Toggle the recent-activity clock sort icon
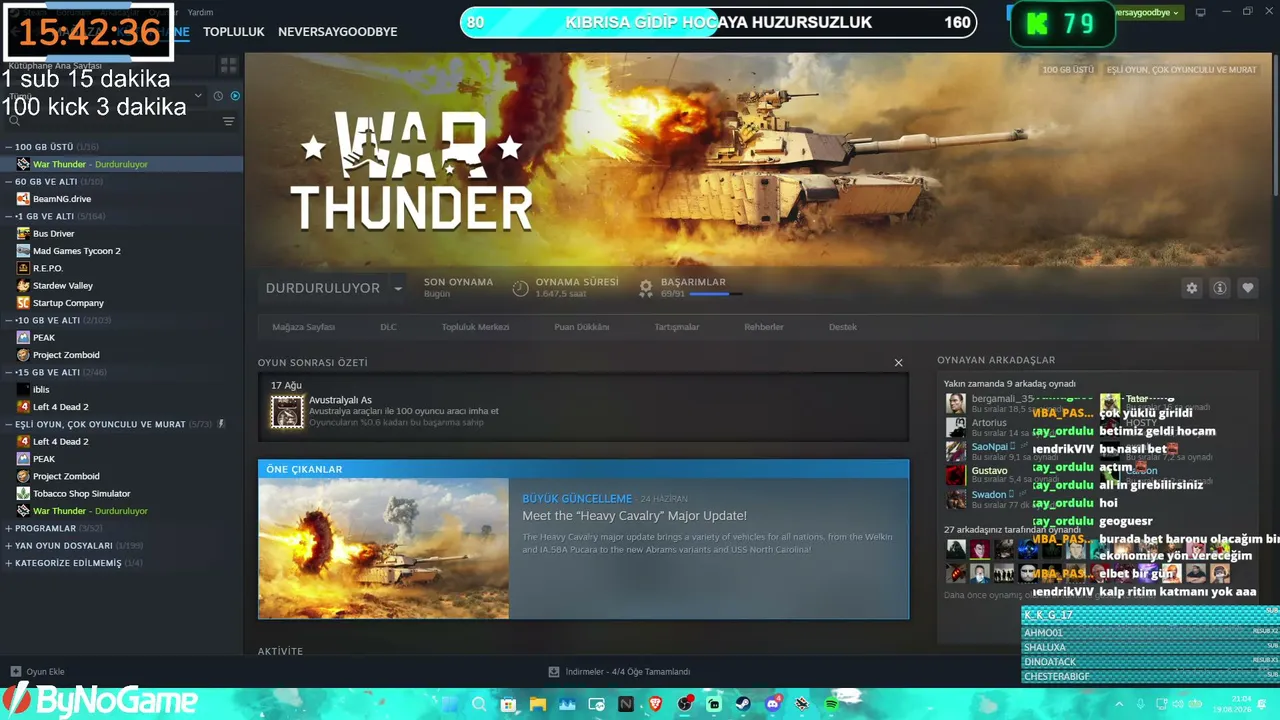The height and width of the screenshot is (720, 1280). tap(218, 96)
